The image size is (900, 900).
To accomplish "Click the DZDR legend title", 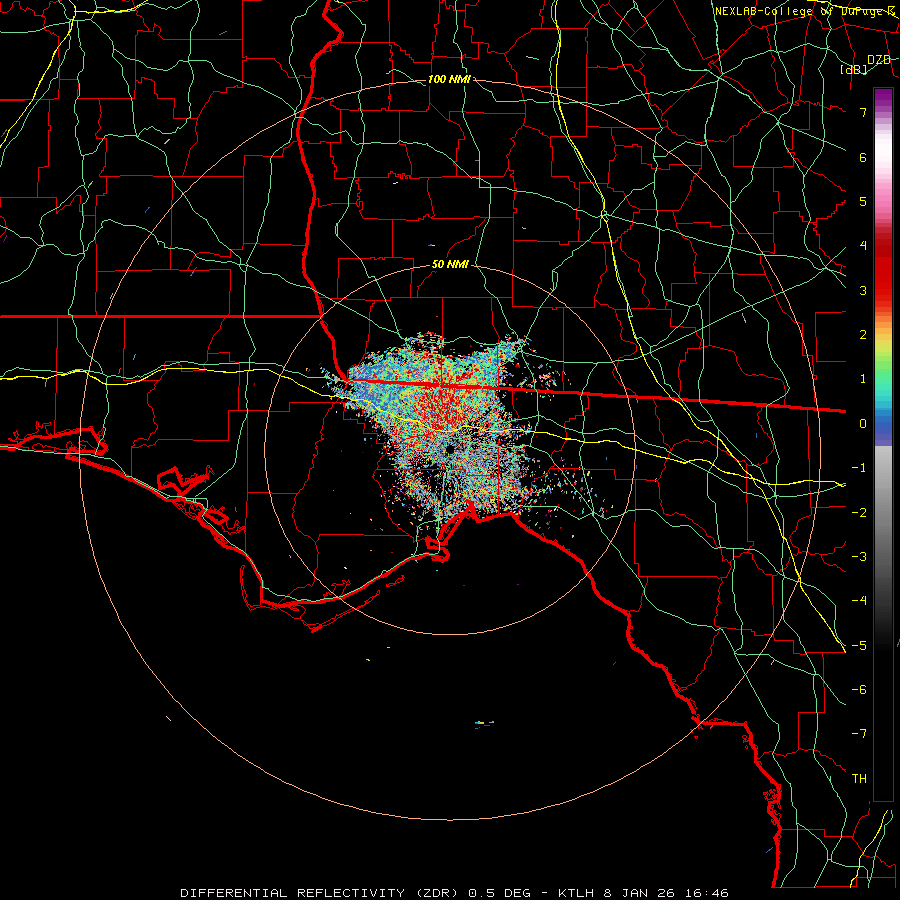I will click(x=879, y=60).
